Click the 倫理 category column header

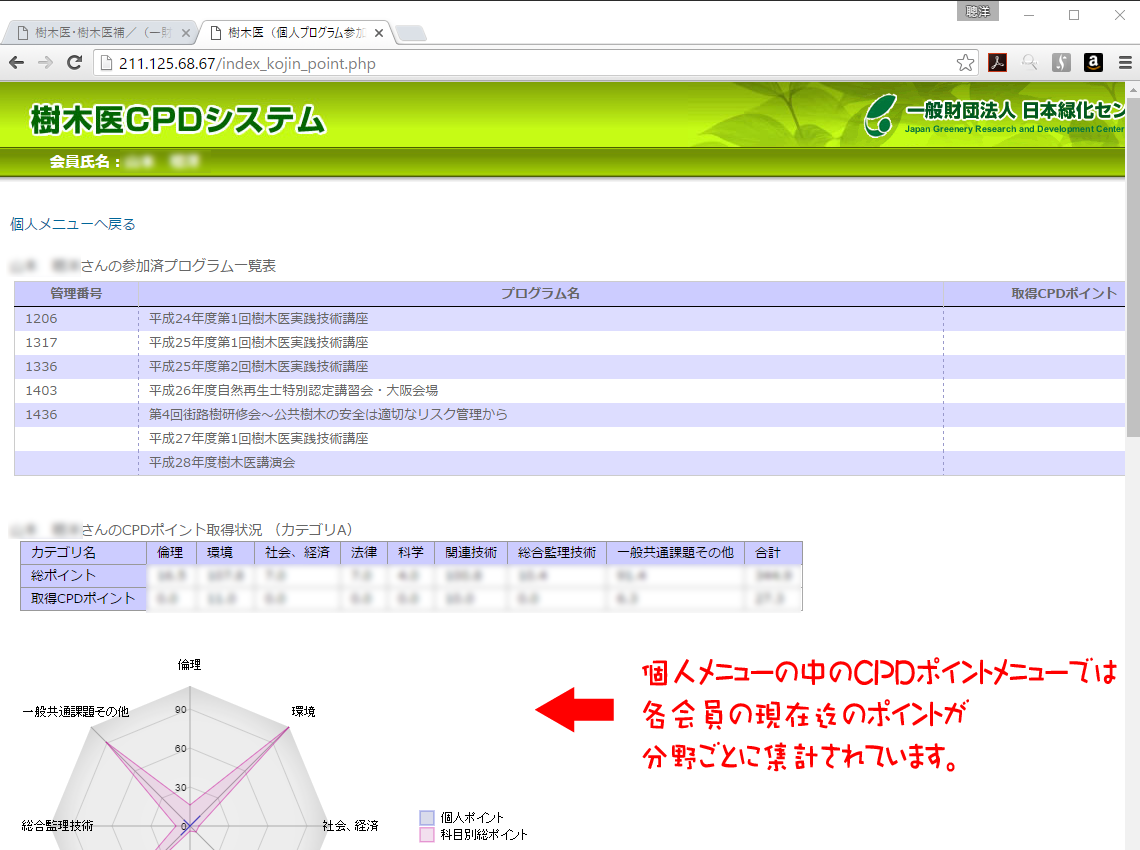[171, 553]
